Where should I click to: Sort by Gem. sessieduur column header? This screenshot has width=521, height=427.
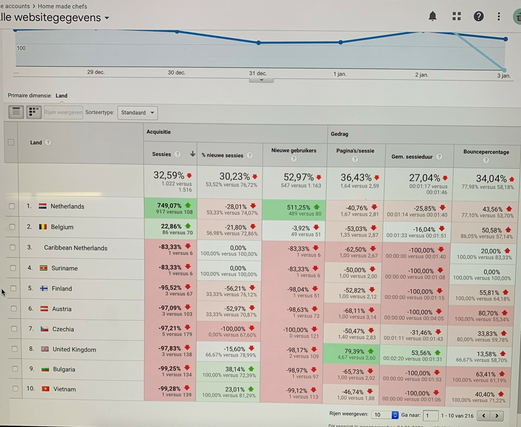412,157
